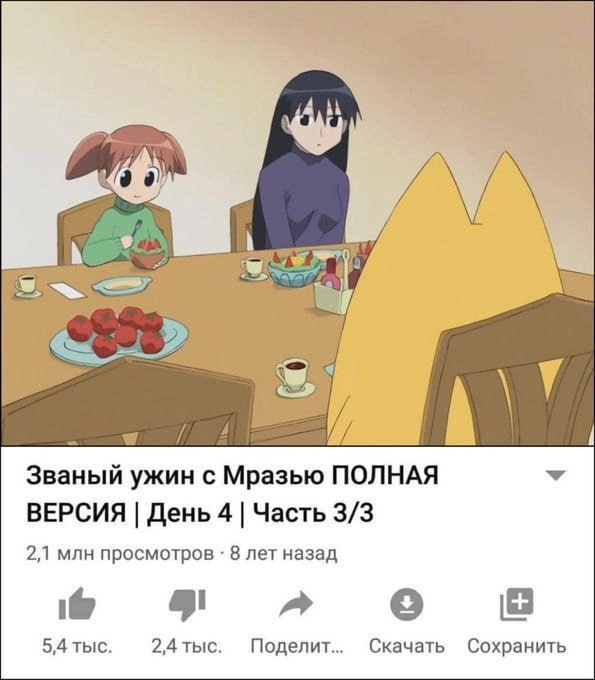Image resolution: width=595 pixels, height=680 pixels.
Task: Click the 2,1 млн просмотров text
Action: [120, 554]
